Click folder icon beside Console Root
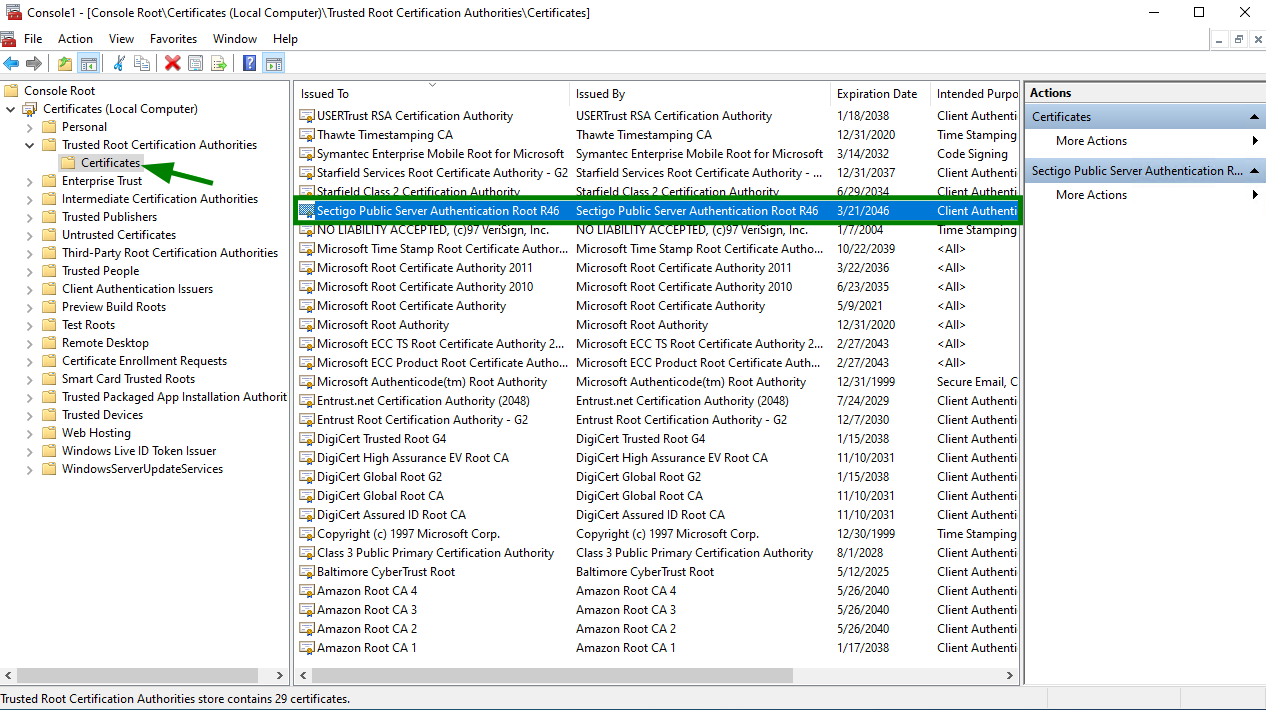Screen dimensions: 1266x710 click(12, 91)
